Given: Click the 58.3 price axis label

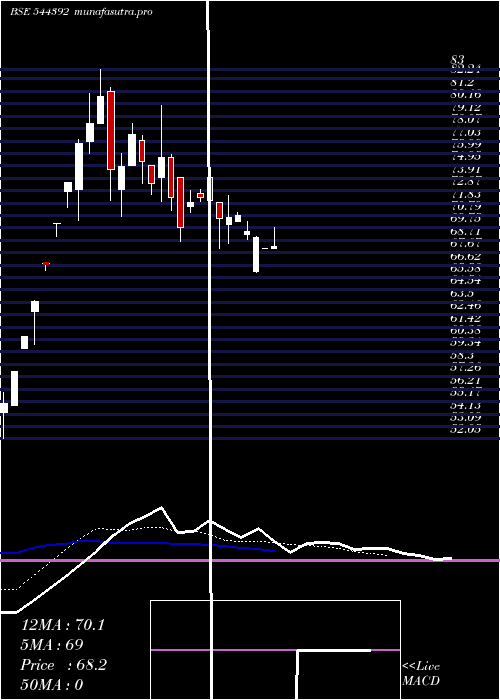Looking at the screenshot, I should pyautogui.click(x=462, y=356).
